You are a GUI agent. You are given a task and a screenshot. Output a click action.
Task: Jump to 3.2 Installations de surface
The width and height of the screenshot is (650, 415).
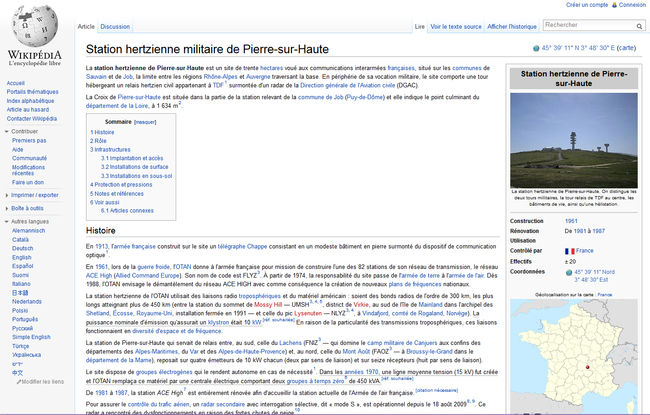pyautogui.click(x=134, y=167)
